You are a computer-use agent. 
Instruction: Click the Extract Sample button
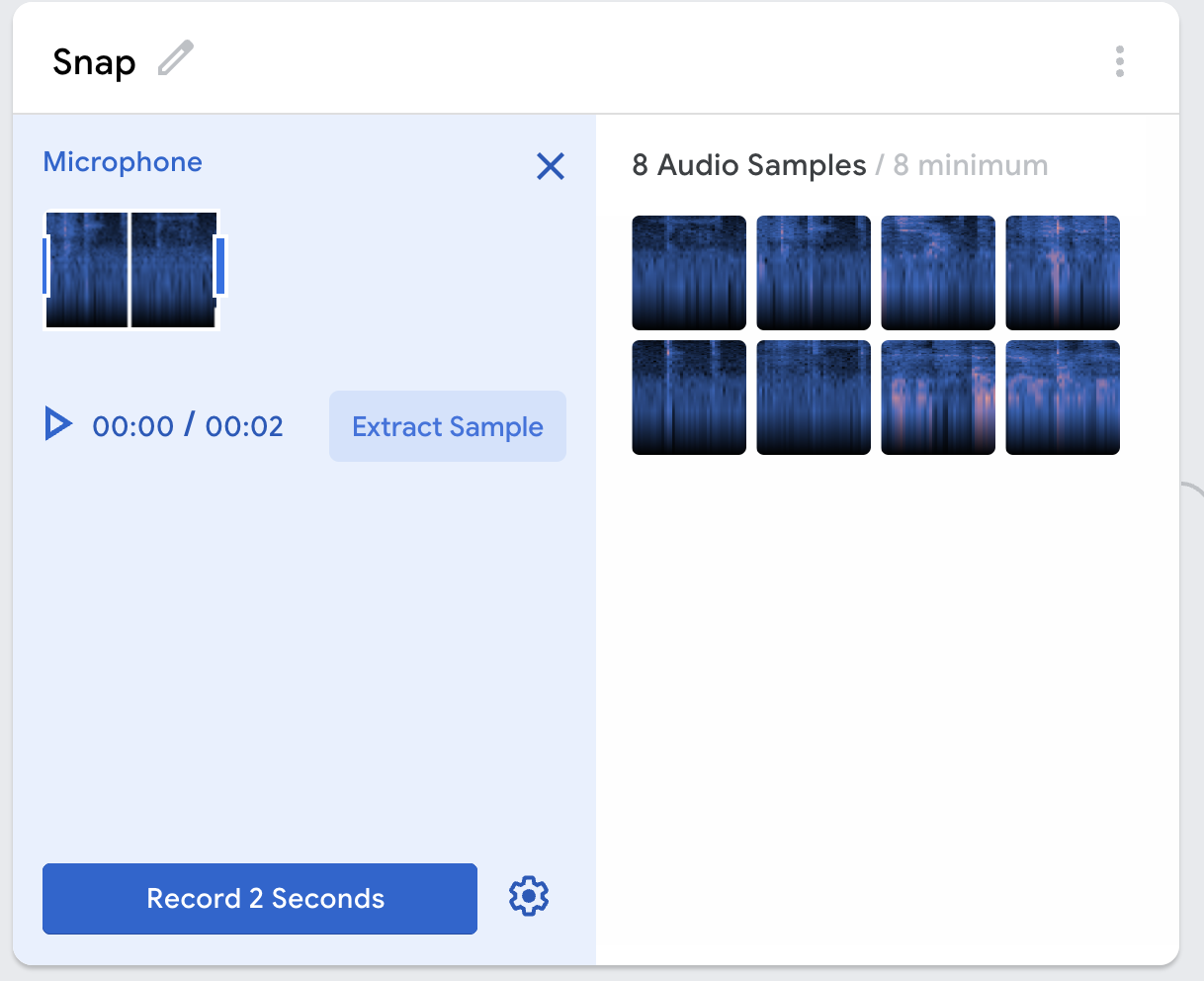pyautogui.click(x=447, y=426)
